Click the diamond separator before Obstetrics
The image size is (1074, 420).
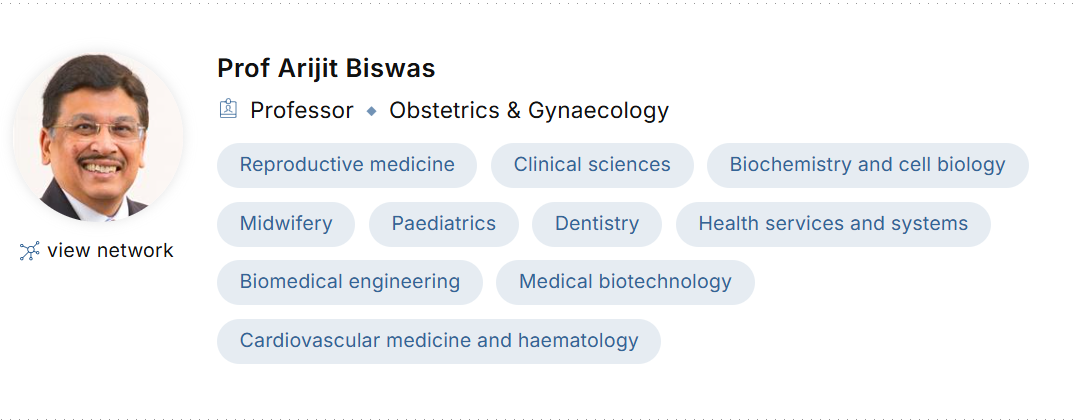pyautogui.click(x=371, y=111)
